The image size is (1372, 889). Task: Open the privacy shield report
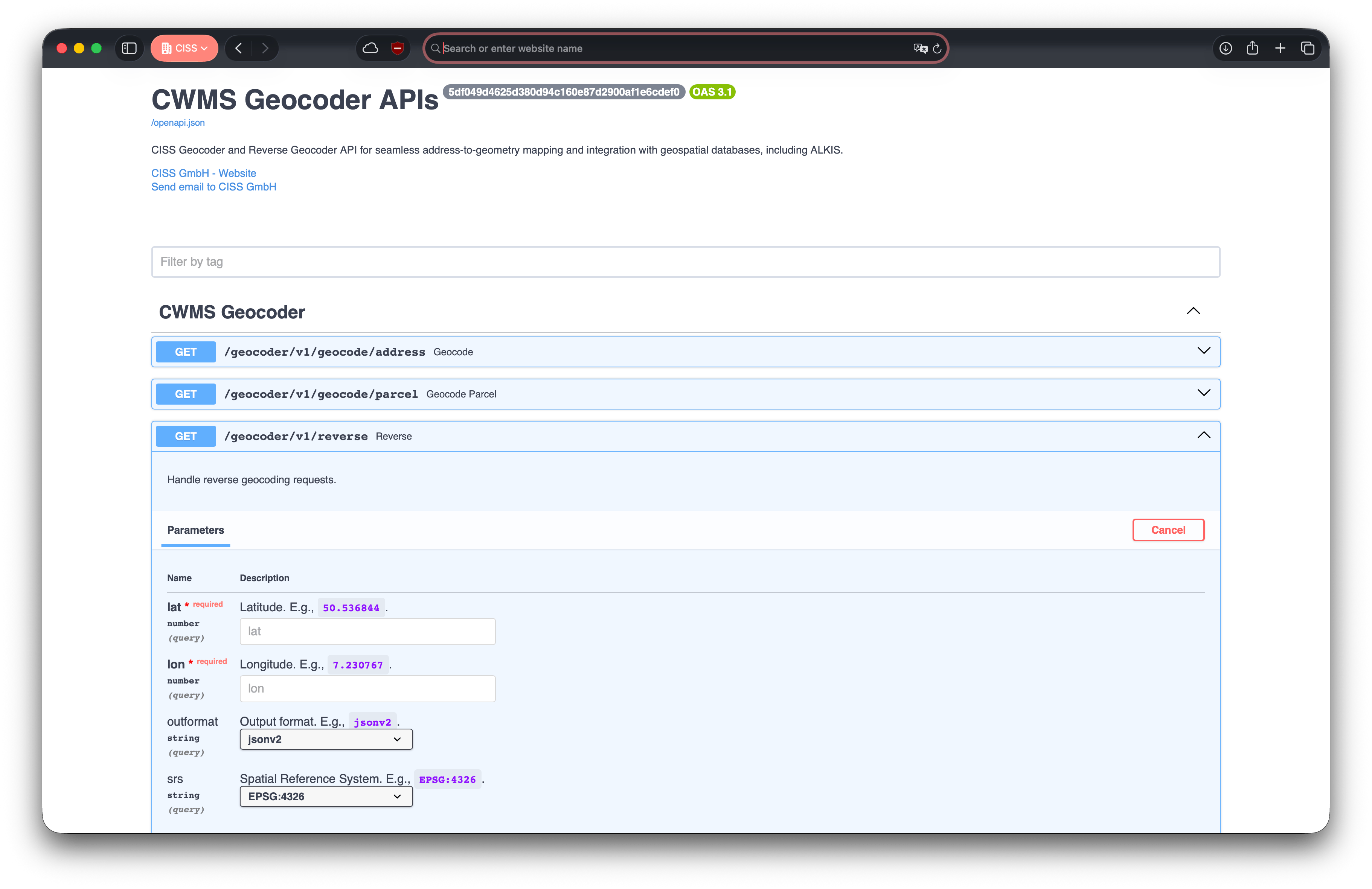(x=397, y=48)
